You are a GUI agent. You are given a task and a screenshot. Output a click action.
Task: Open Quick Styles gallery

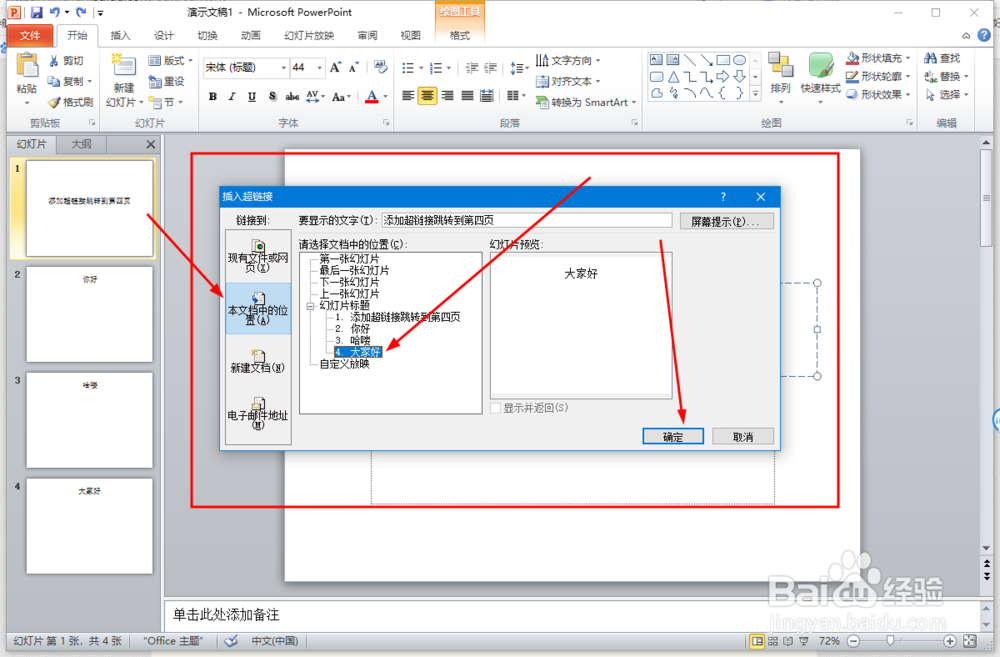[820, 66]
